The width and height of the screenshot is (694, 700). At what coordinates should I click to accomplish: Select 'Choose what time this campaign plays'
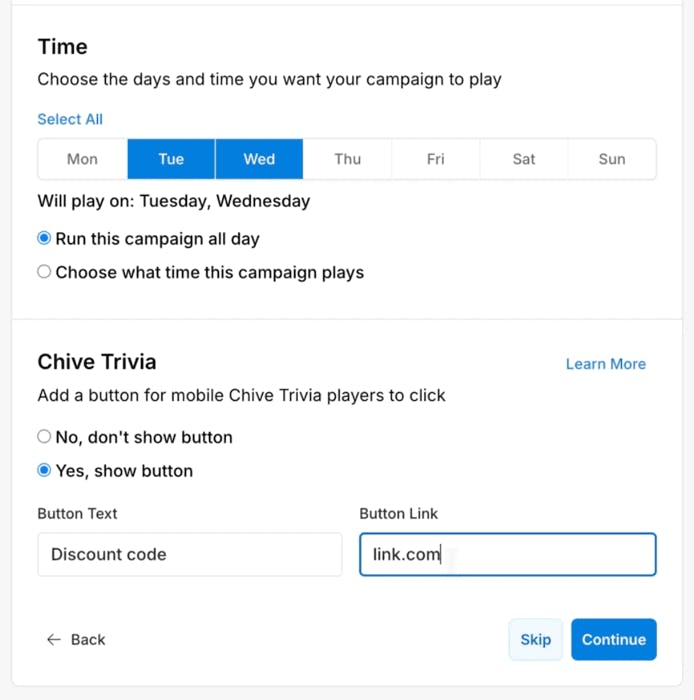tap(44, 272)
